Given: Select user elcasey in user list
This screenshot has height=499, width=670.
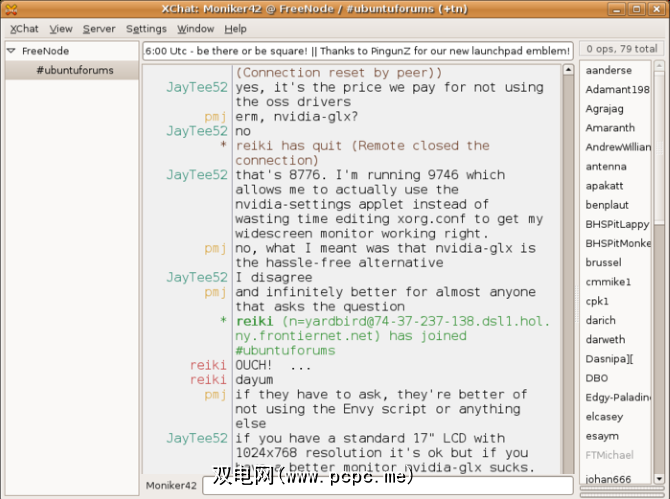Looking at the screenshot, I should point(604,417).
